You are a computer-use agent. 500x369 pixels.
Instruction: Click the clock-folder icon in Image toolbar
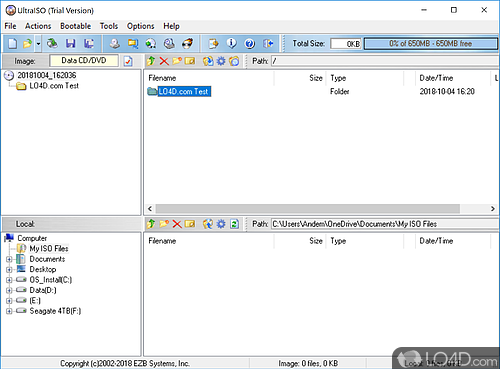234,61
